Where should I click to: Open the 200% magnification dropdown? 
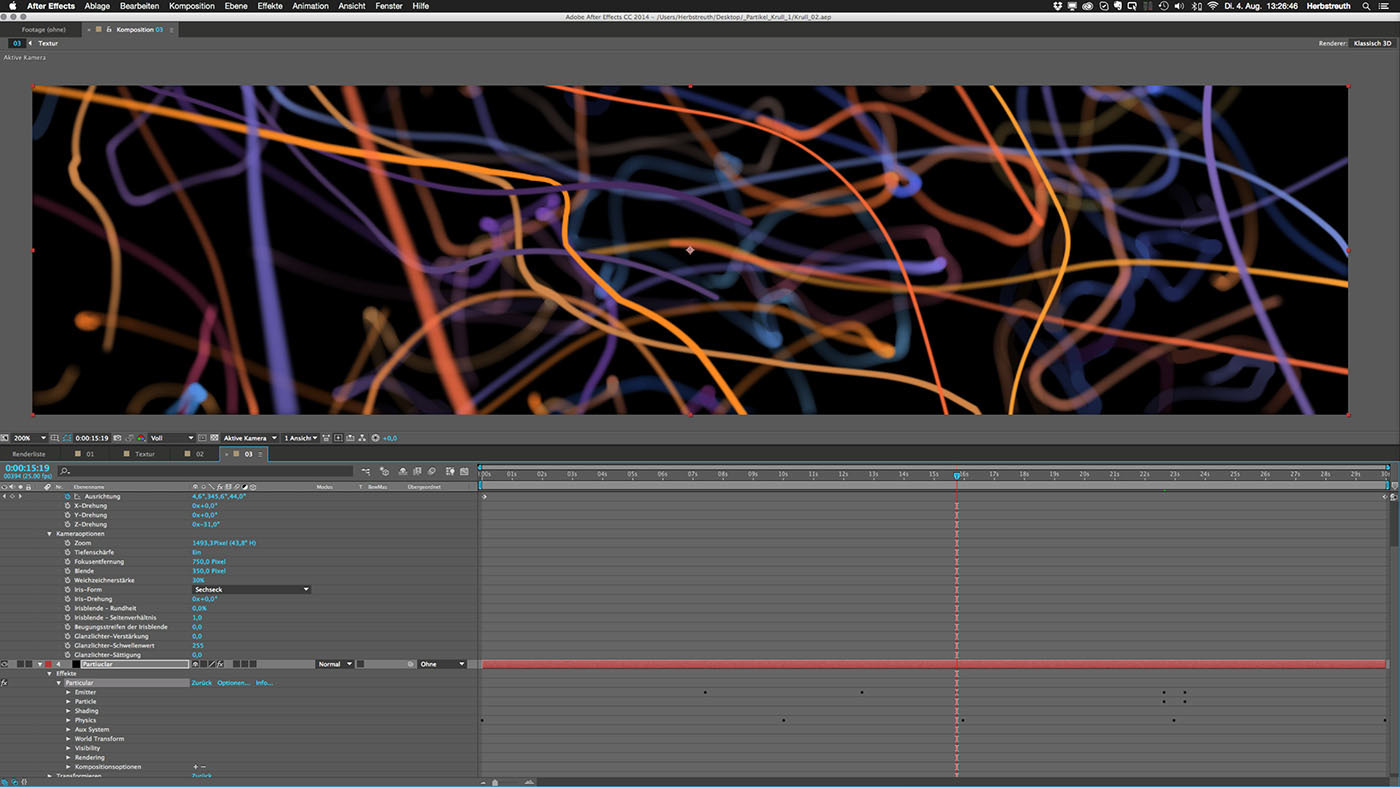tap(29, 438)
